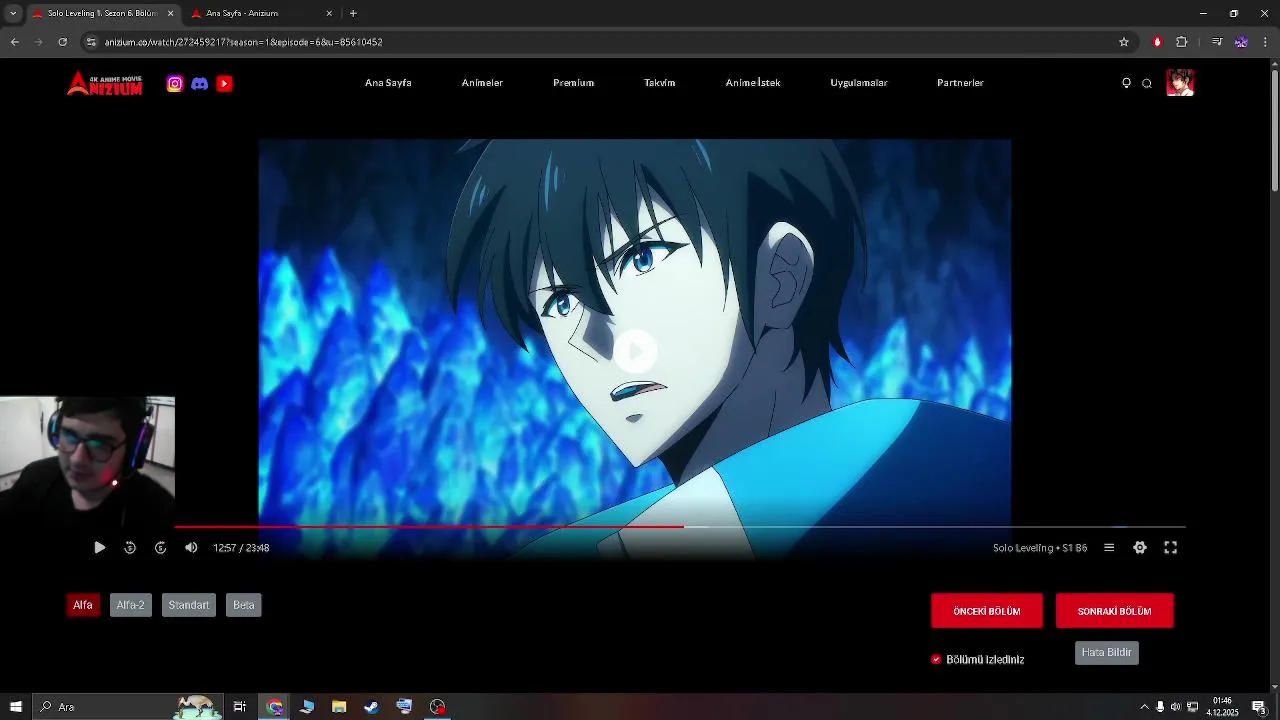Open Anizium Discord server icon
The height and width of the screenshot is (720, 1280).
pyautogui.click(x=200, y=84)
